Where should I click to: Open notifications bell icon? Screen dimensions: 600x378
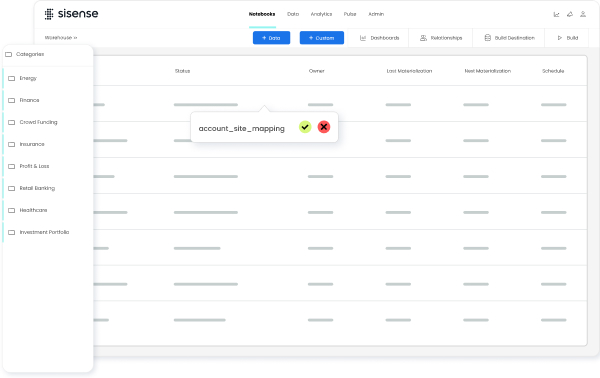(570, 14)
